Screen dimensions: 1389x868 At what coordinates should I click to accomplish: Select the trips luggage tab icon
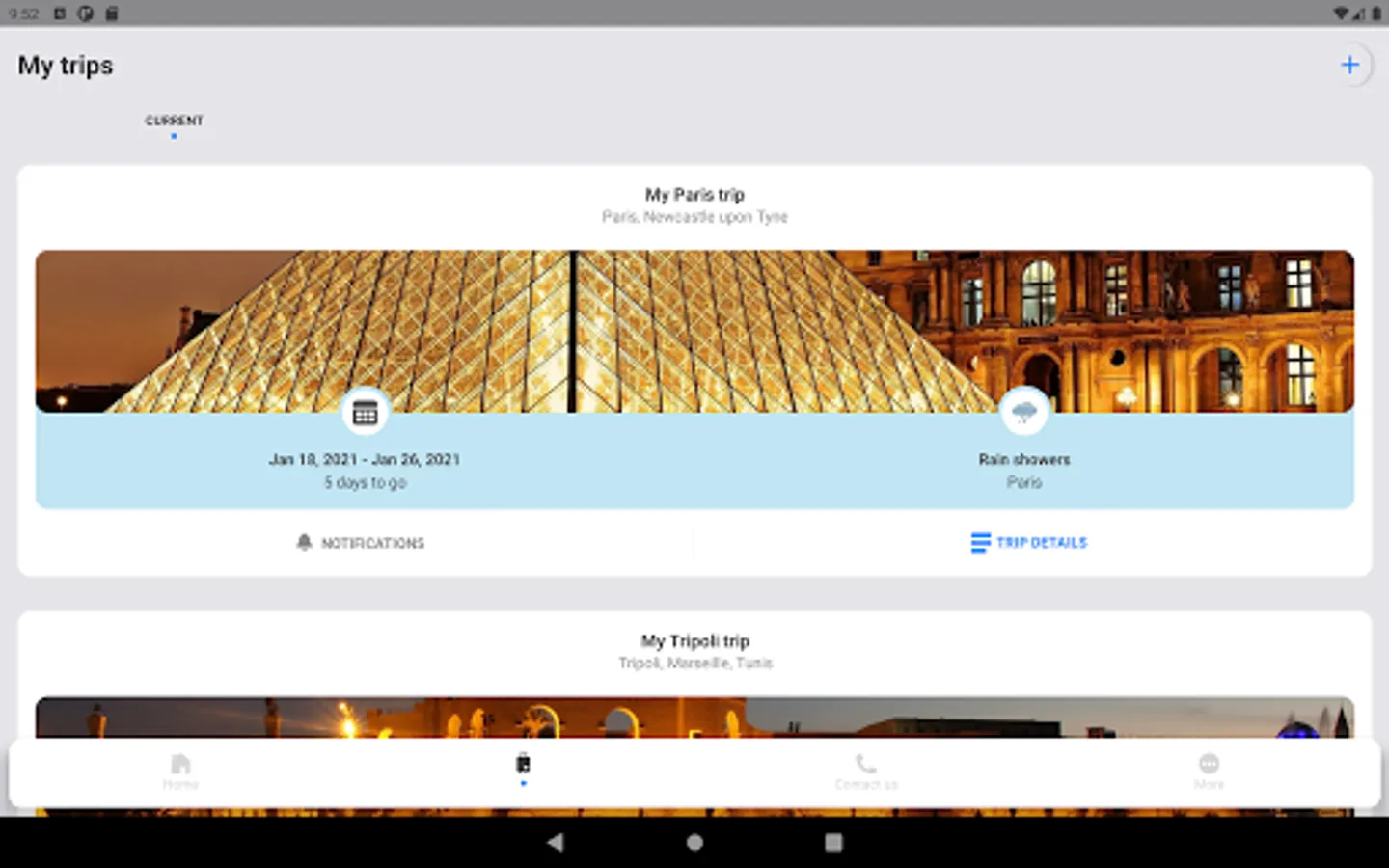pos(523,764)
